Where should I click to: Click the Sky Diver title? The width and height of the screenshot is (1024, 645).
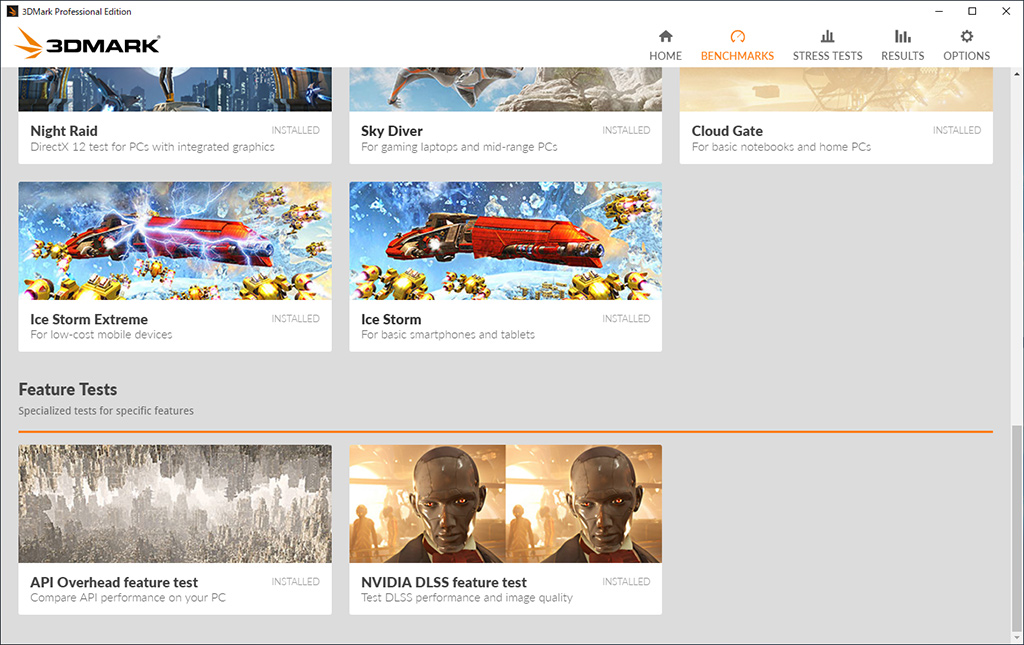click(x=392, y=131)
